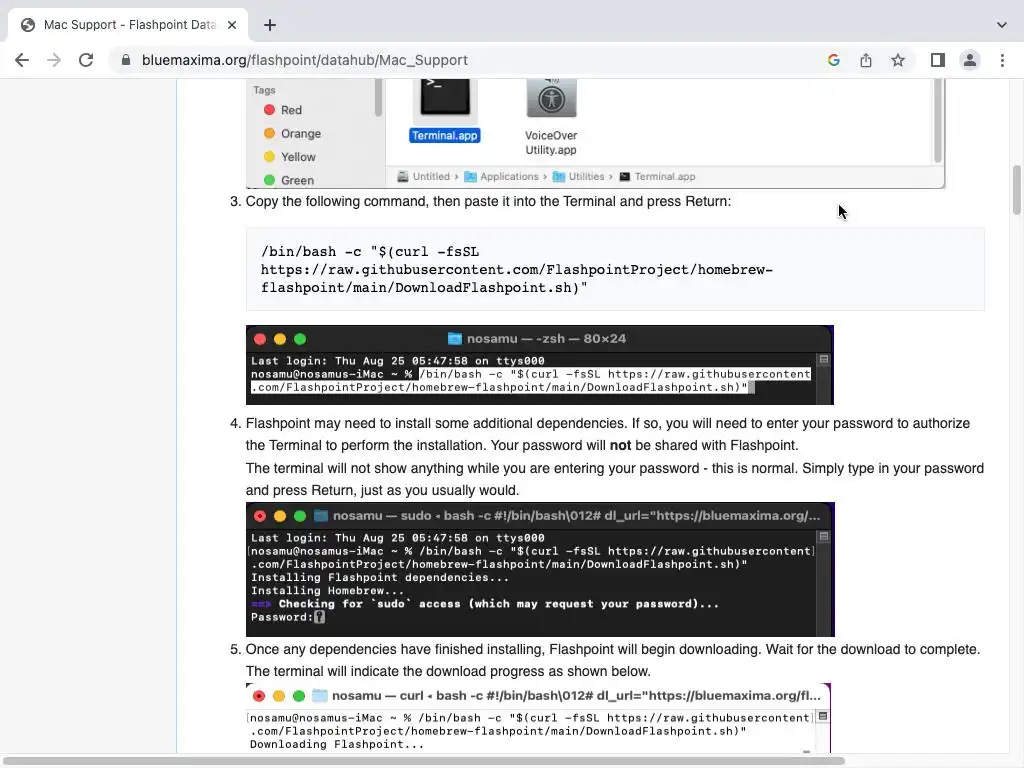This screenshot has width=1024, height=768.
Task: Click Untitled in the Finder path bar
Action: pyautogui.click(x=424, y=176)
